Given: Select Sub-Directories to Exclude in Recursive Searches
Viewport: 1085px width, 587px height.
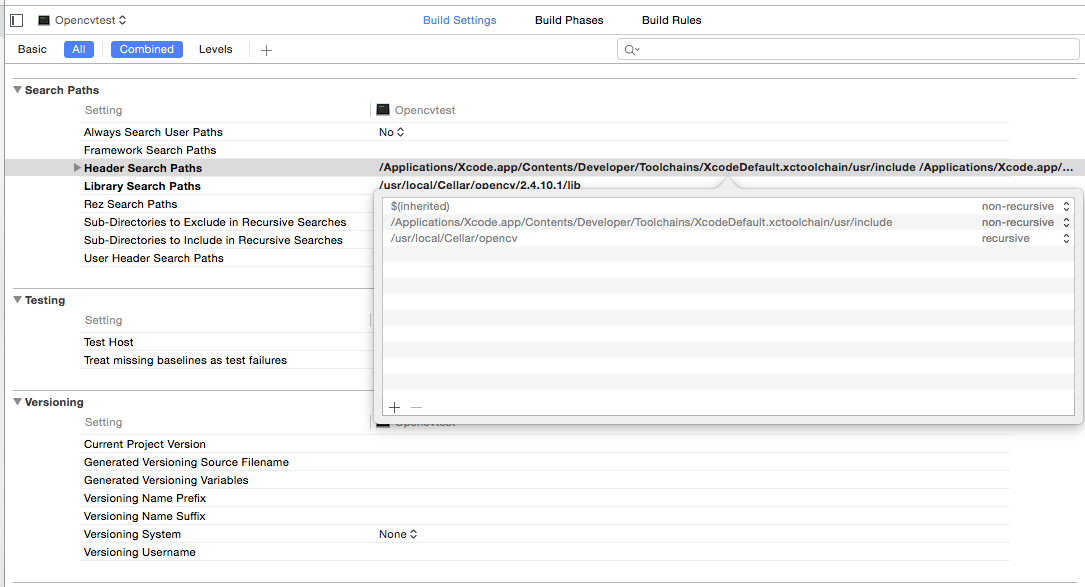Looking at the screenshot, I should click(x=215, y=222).
